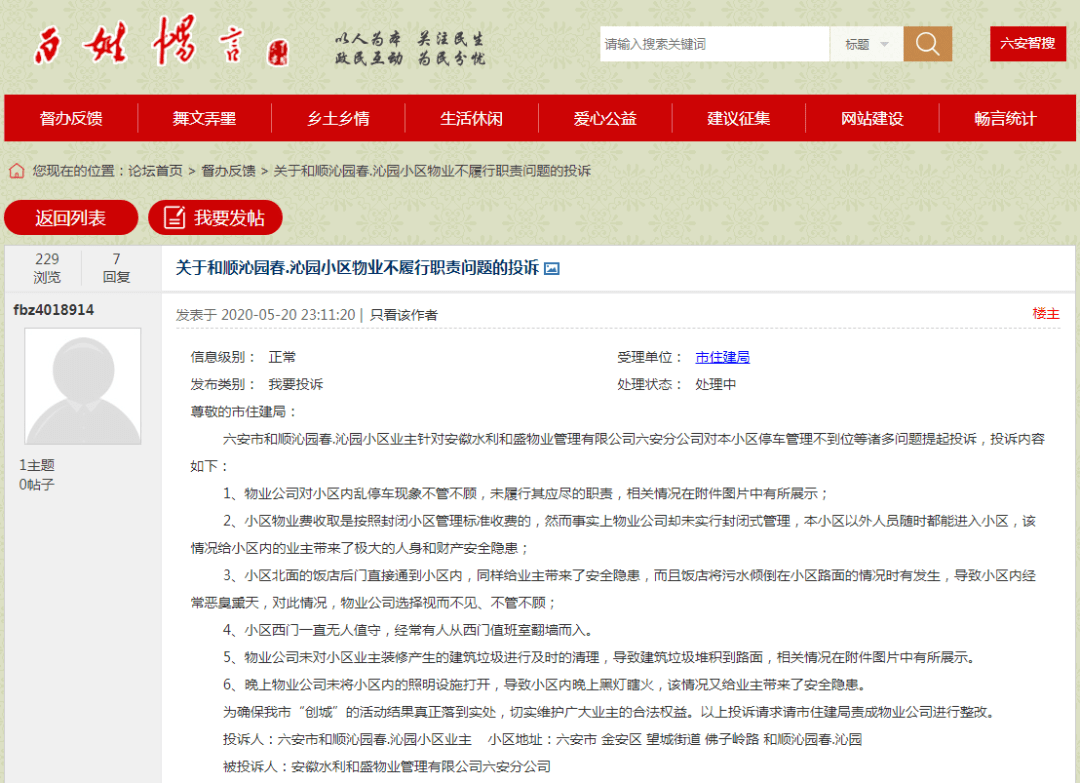Image resolution: width=1080 pixels, height=783 pixels.
Task: Click the dropdown arrow next to 标题
Action: tap(885, 45)
